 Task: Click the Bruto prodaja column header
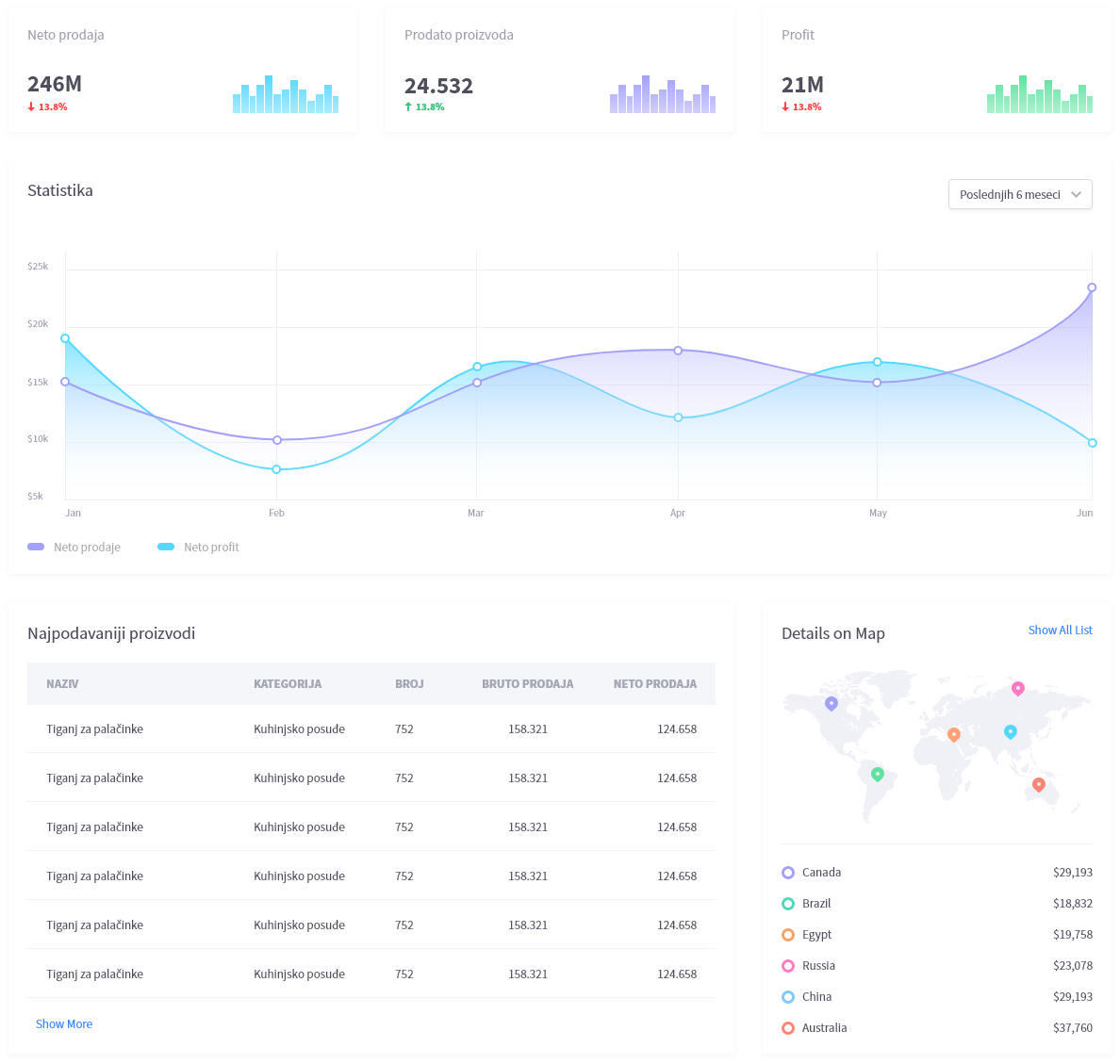[x=527, y=683]
